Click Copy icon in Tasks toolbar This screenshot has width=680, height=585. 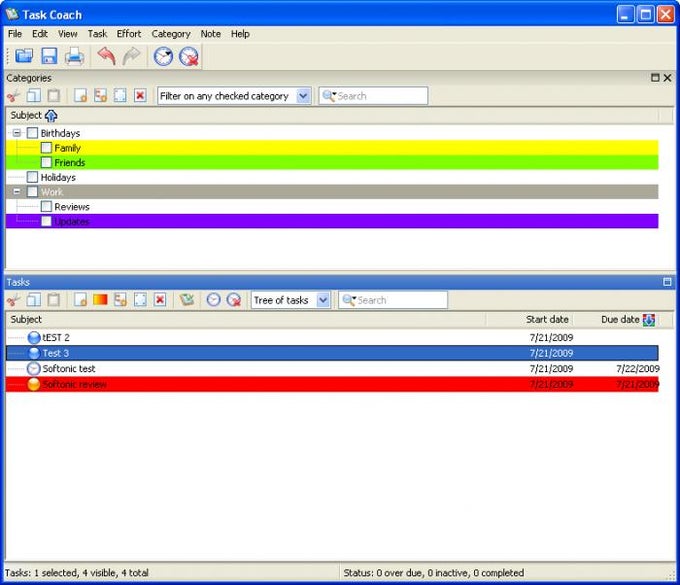(x=34, y=300)
